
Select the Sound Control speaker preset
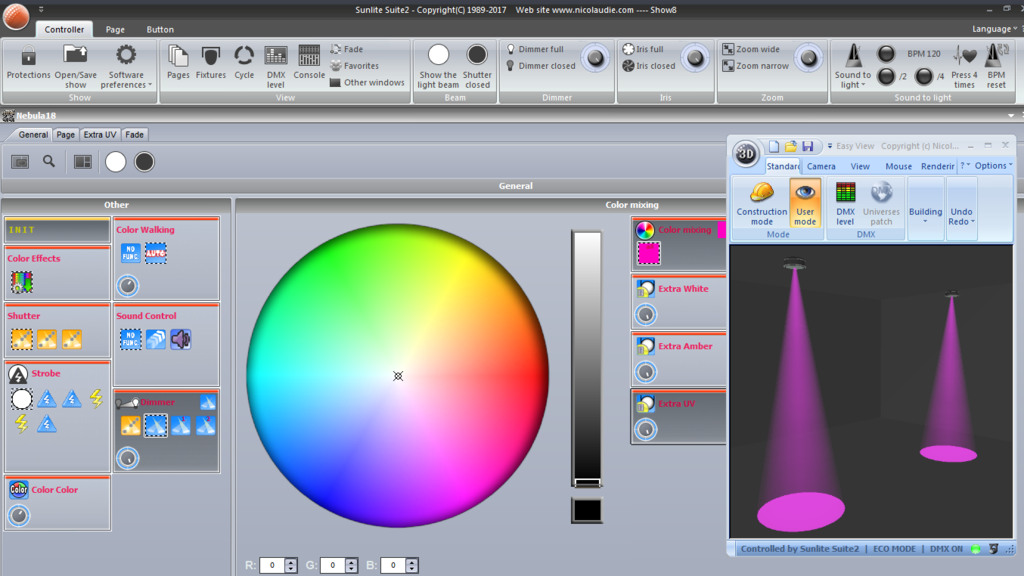[180, 339]
